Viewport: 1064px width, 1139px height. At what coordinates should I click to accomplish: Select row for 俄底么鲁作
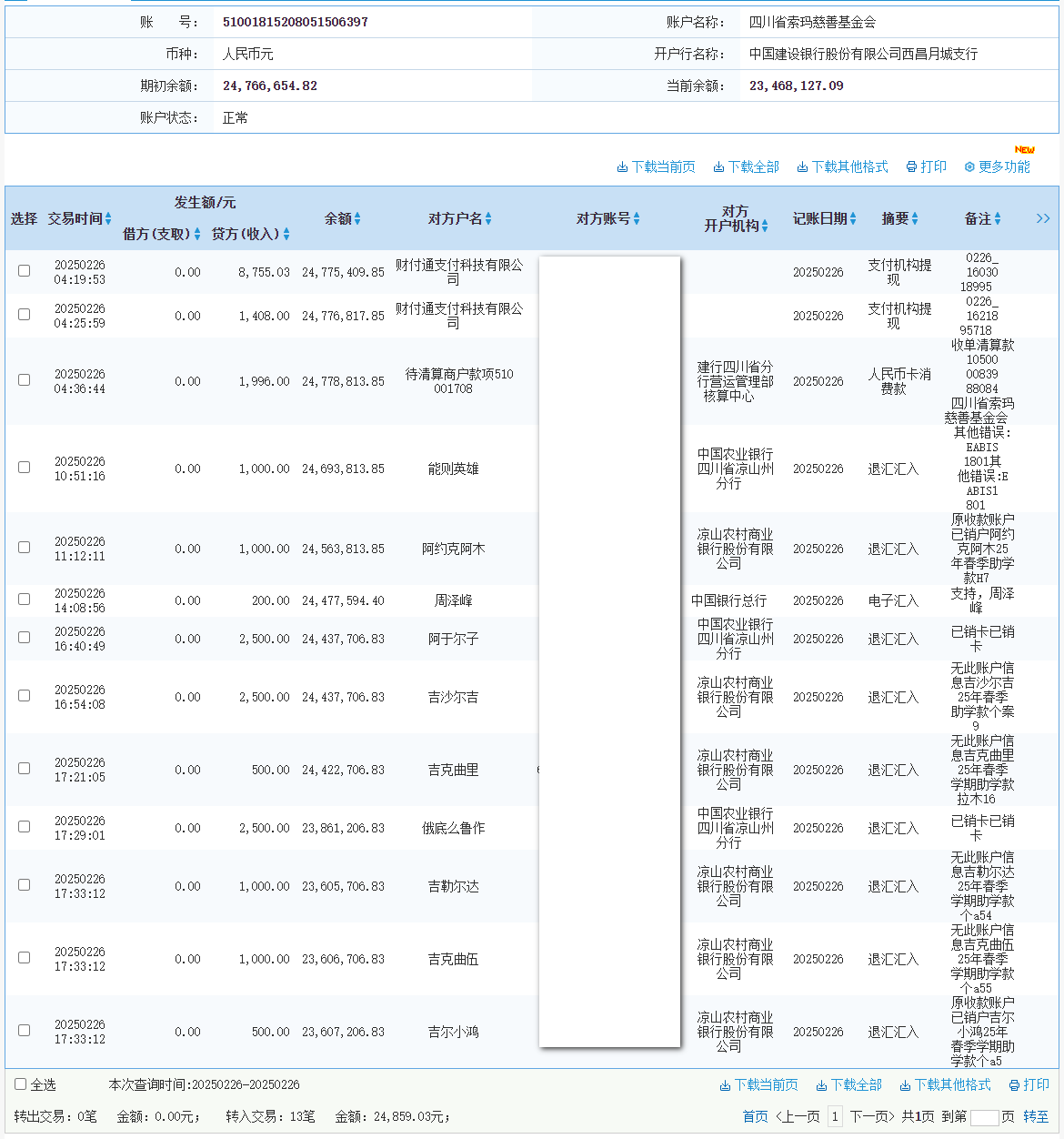25,826
